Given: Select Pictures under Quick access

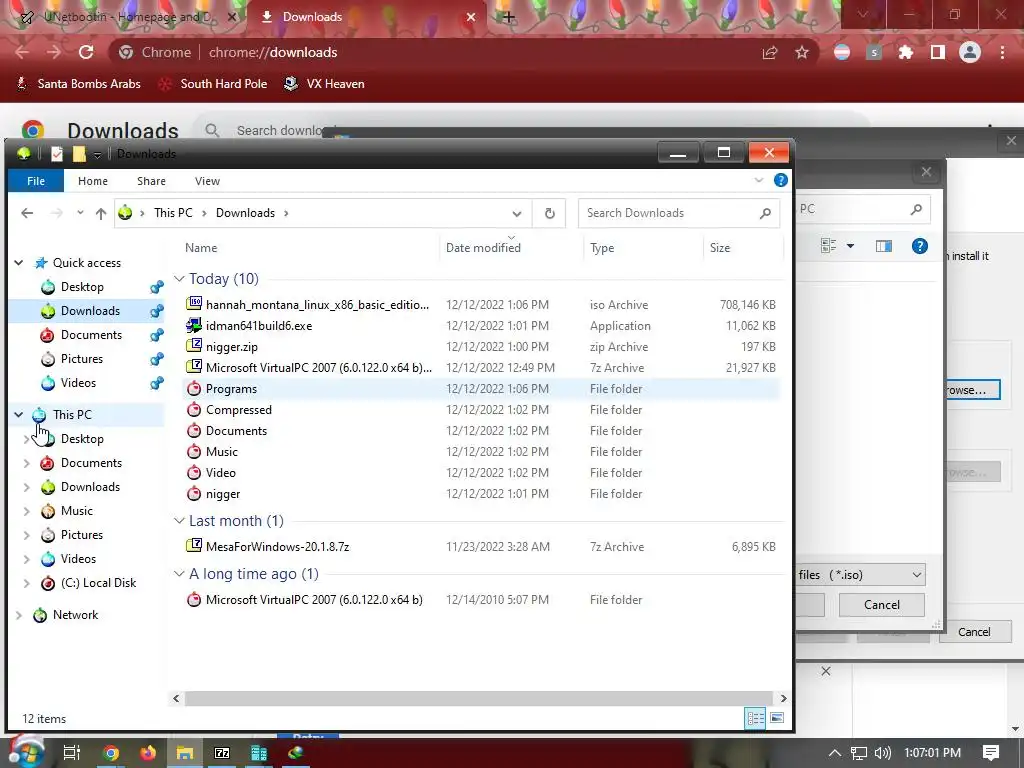Looking at the screenshot, I should [82, 359].
